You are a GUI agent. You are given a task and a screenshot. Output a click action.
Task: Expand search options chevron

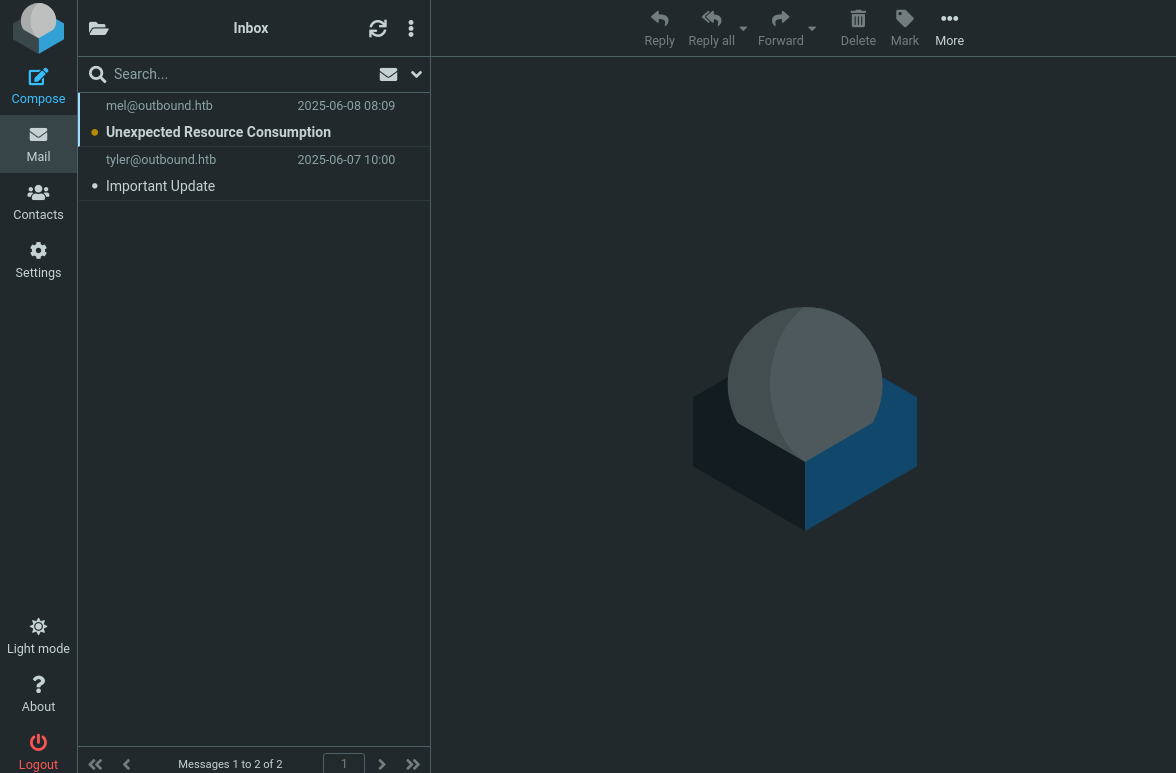coord(417,74)
